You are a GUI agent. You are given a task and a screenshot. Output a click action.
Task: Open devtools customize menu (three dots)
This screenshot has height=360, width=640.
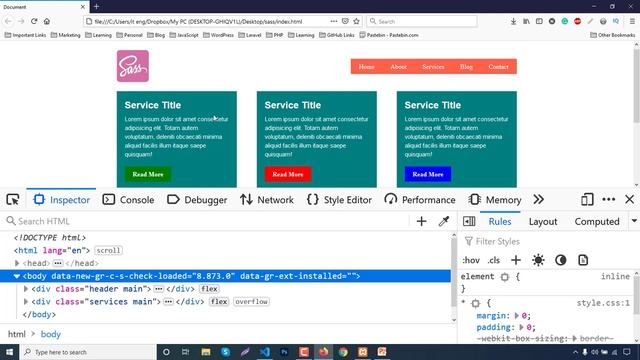click(609, 200)
